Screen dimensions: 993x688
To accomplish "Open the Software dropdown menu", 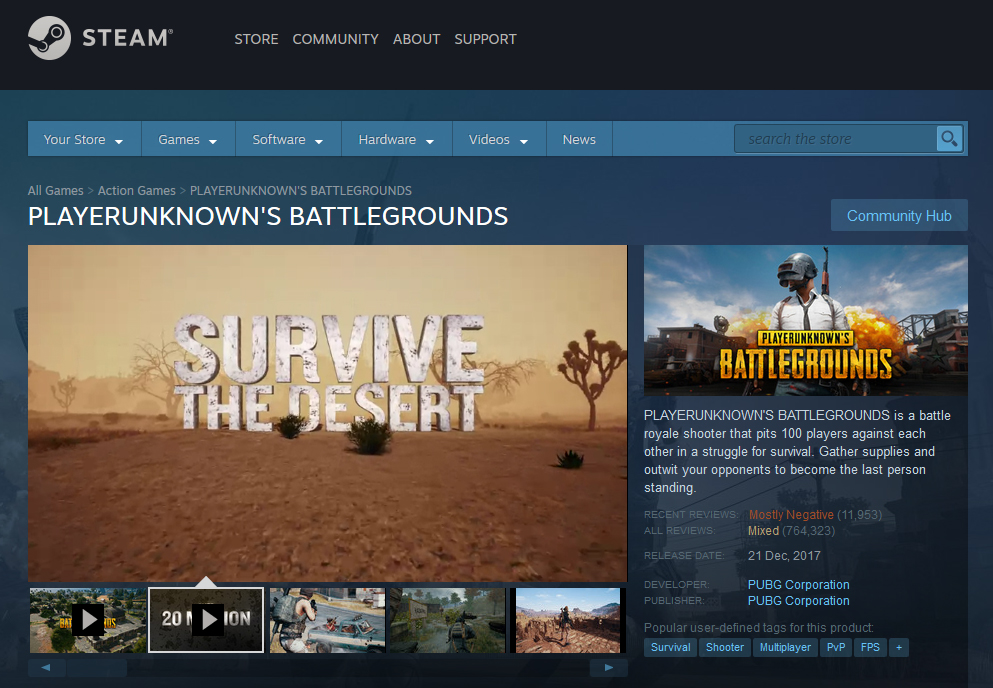I will pos(288,139).
